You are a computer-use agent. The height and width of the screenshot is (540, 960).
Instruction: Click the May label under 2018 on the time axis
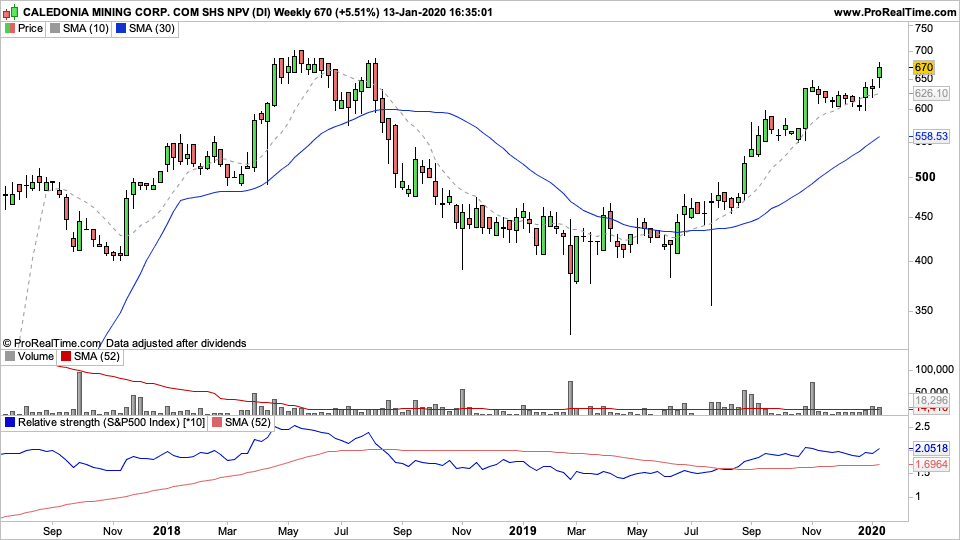(x=288, y=531)
